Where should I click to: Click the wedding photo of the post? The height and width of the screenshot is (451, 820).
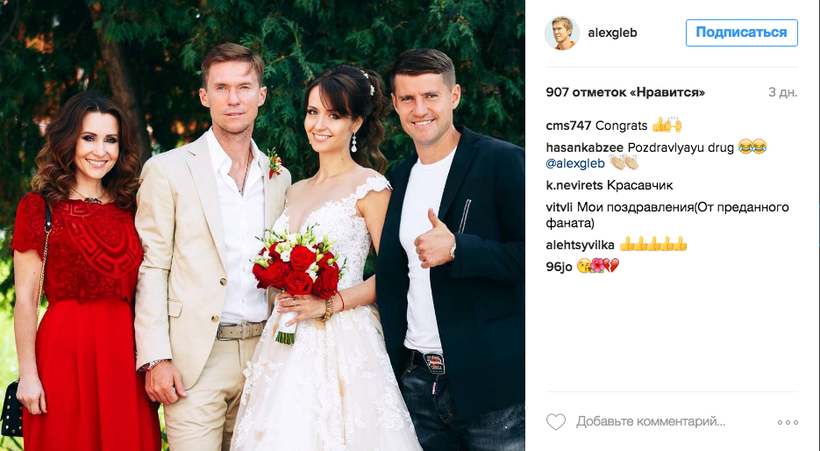(263, 226)
